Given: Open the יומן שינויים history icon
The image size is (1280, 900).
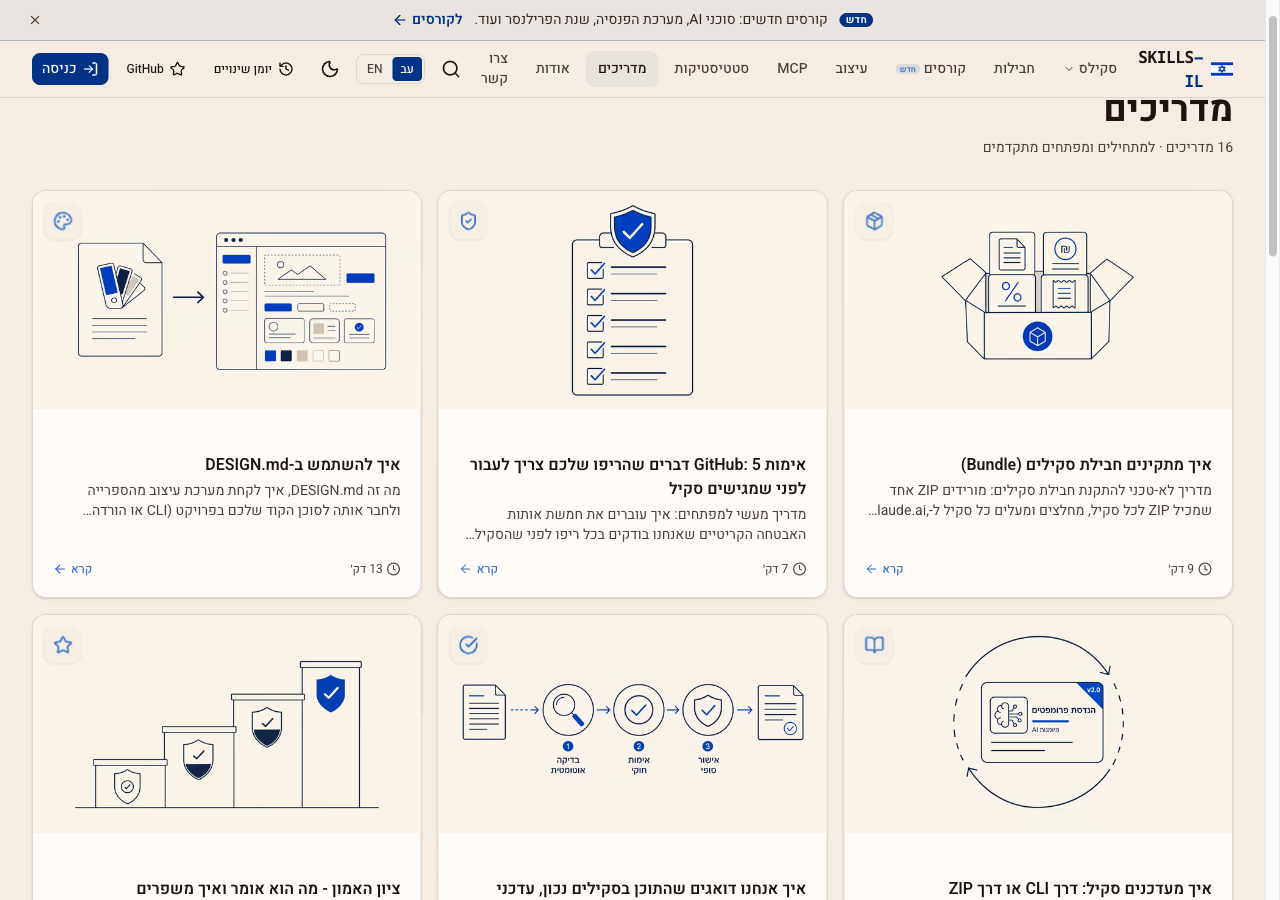Looking at the screenshot, I should tap(286, 69).
